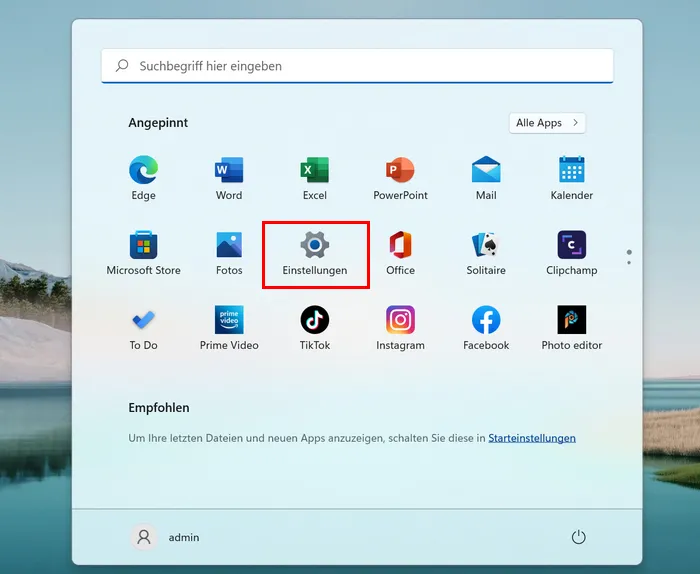Open the Fotos app

[229, 253]
